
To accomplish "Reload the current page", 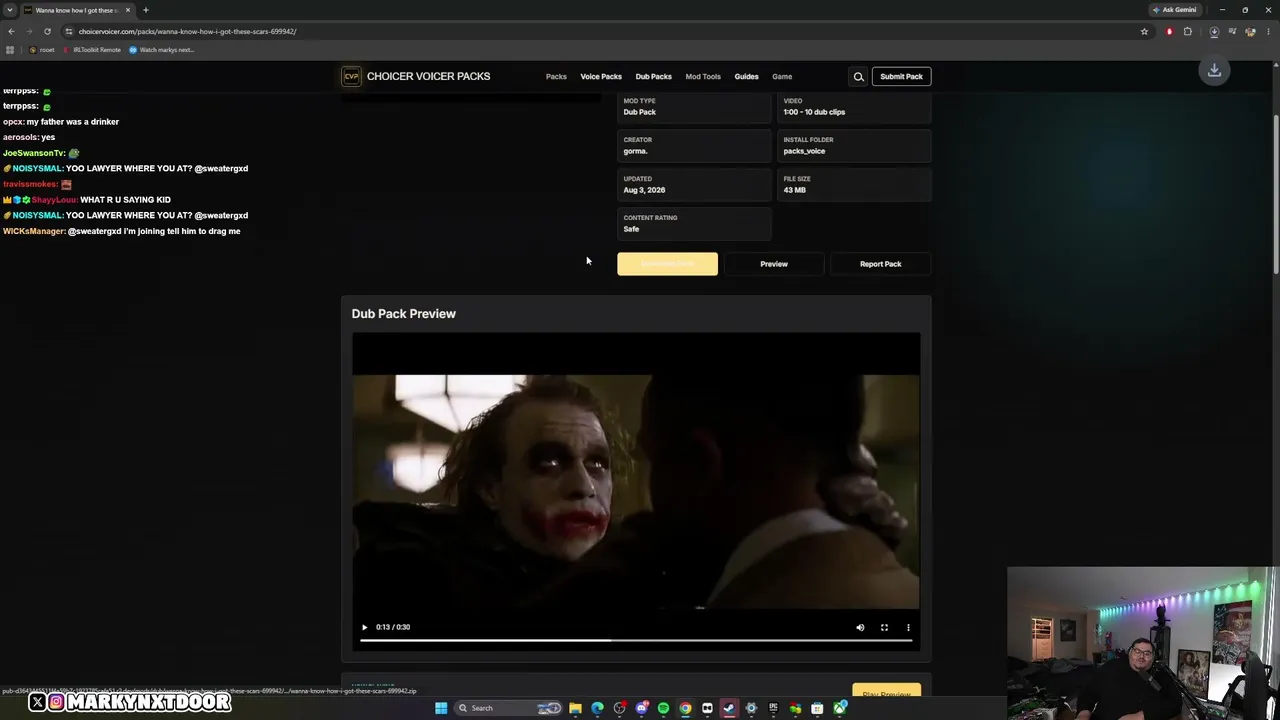I will 47,31.
